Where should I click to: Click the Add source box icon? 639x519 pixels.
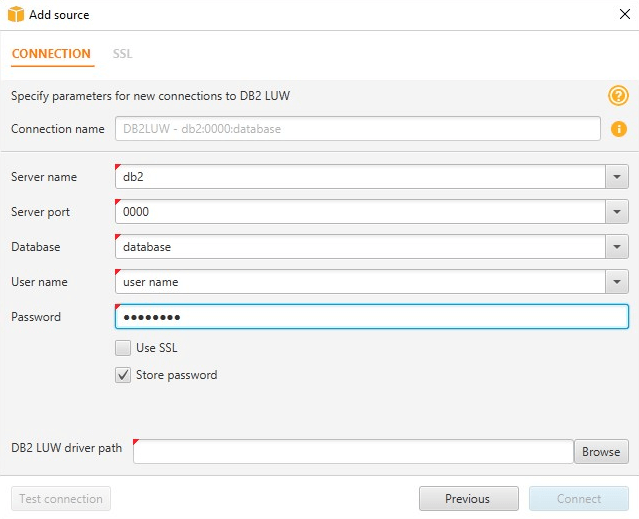[x=16, y=14]
